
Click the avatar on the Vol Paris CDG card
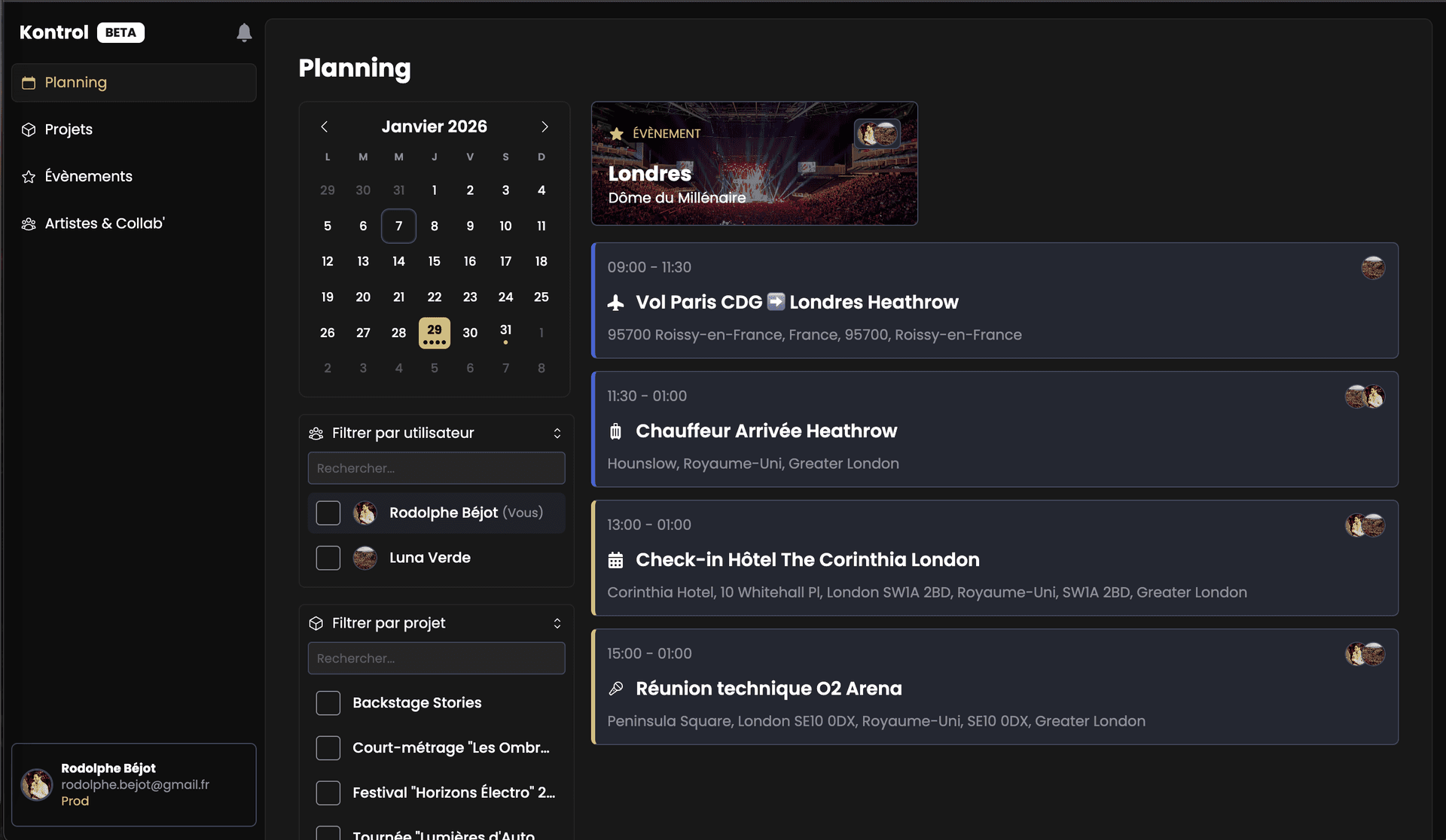[1373, 268]
